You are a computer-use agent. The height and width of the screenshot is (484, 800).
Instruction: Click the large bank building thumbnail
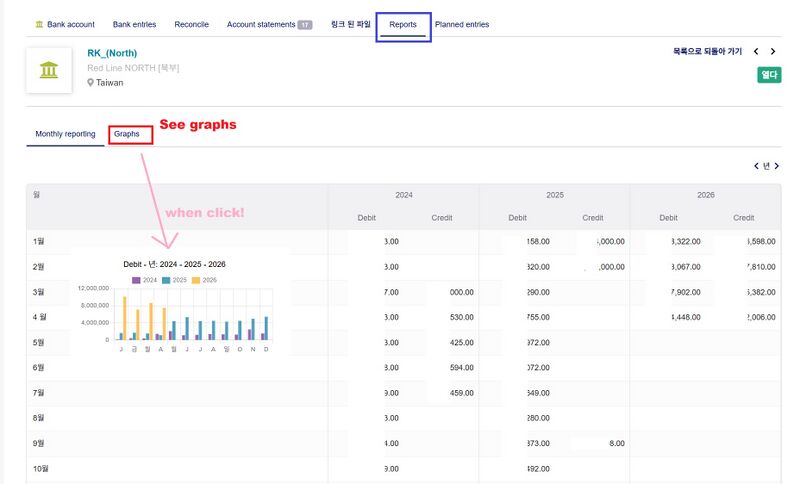(49, 70)
